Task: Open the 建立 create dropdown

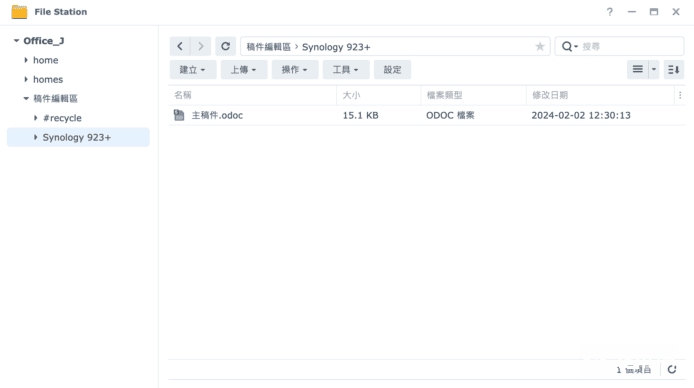Action: click(x=193, y=69)
